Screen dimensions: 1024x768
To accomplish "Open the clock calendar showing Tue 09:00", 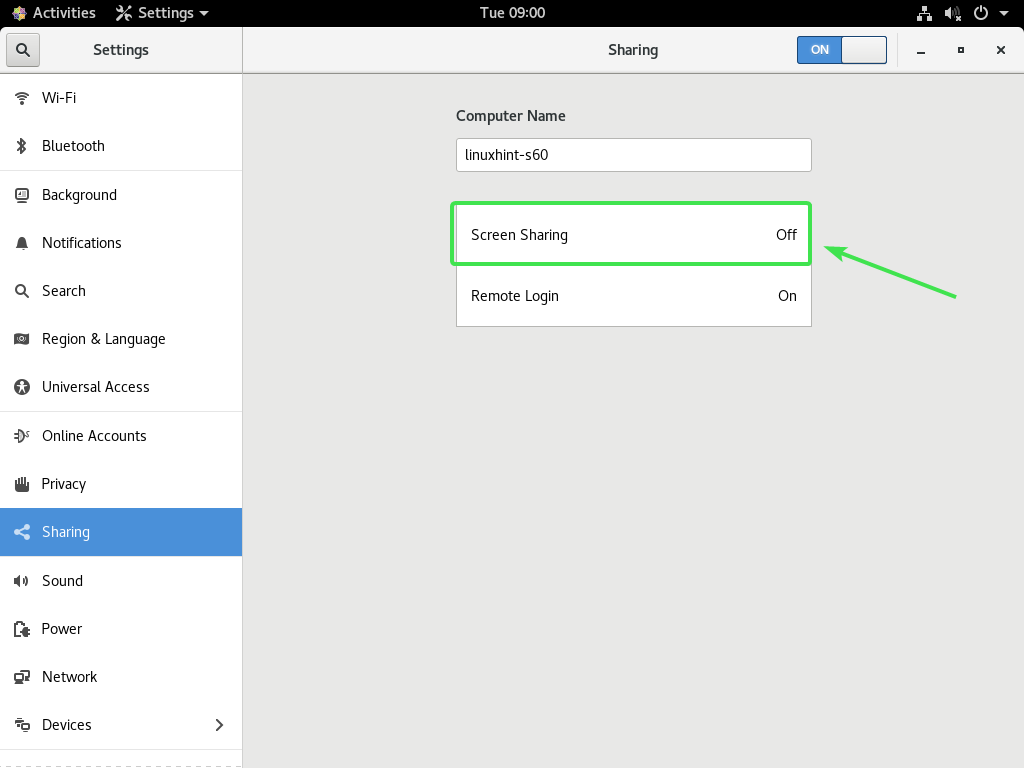I will pos(512,13).
